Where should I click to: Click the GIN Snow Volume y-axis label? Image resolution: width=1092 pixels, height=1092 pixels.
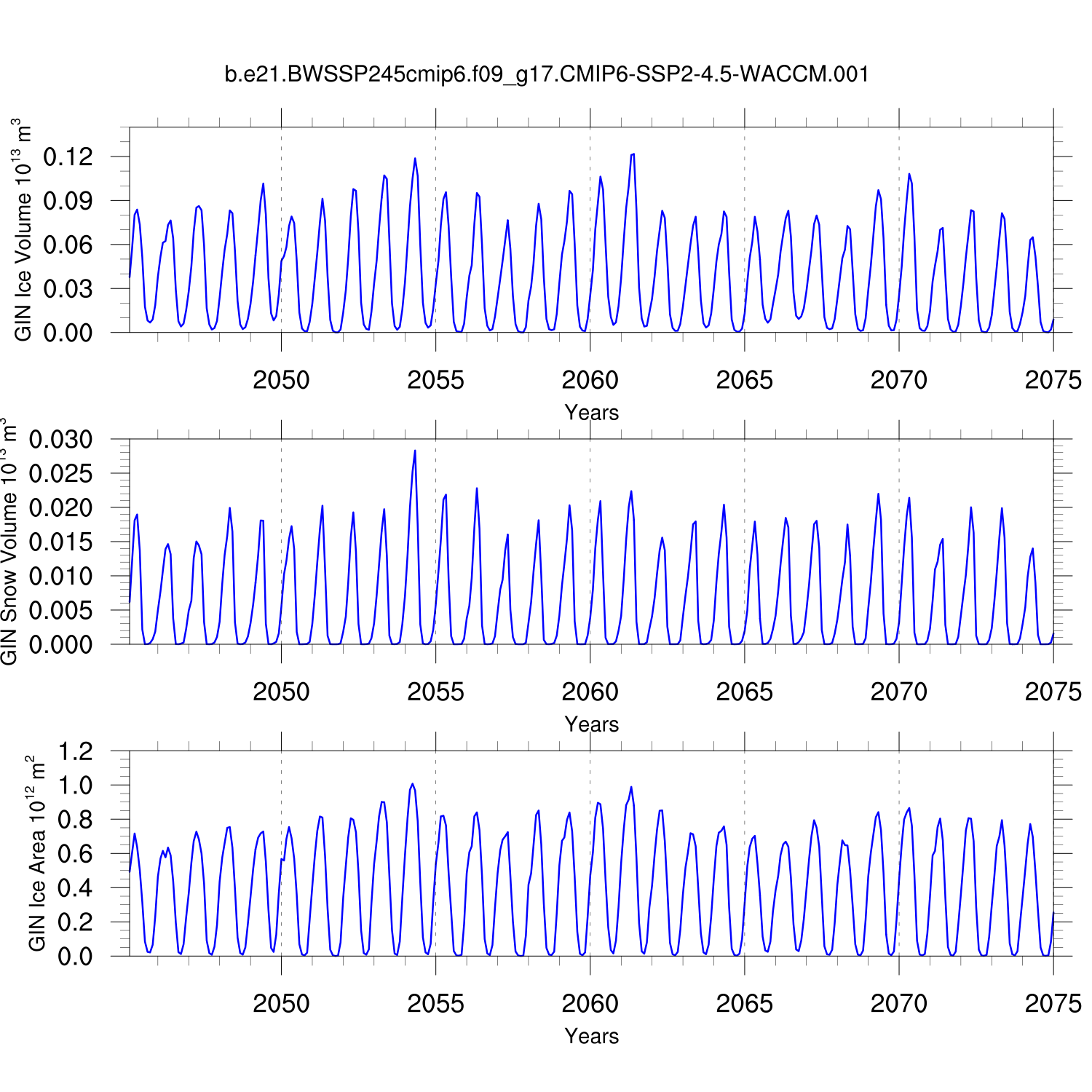coord(9,542)
